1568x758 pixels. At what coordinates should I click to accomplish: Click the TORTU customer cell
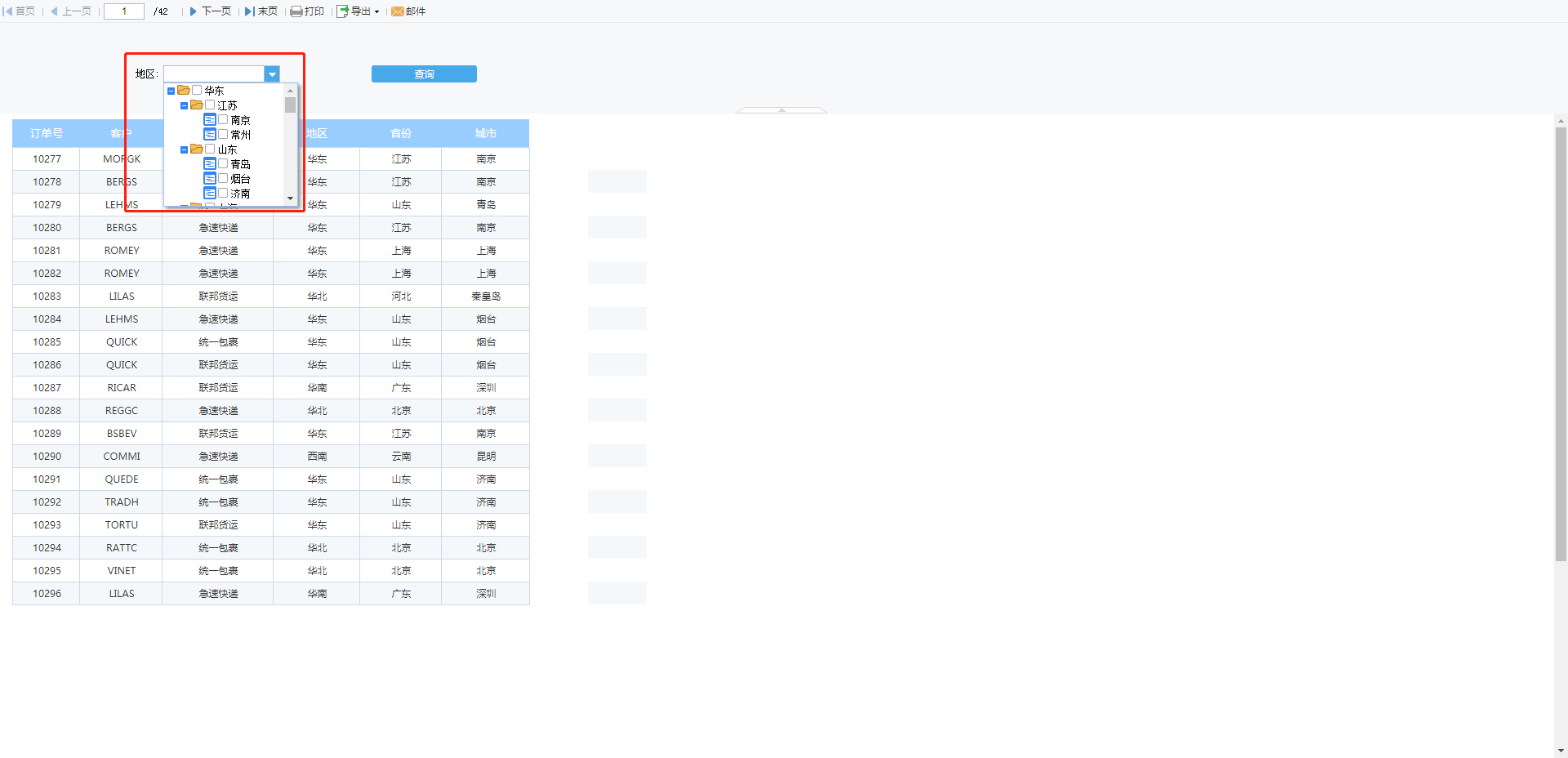(x=122, y=525)
